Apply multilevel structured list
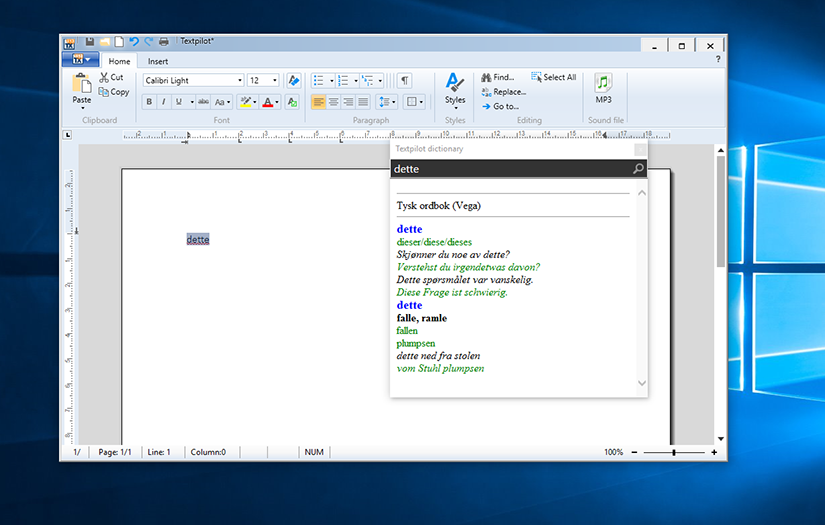Viewport: 825px width, 525px height. (x=368, y=80)
